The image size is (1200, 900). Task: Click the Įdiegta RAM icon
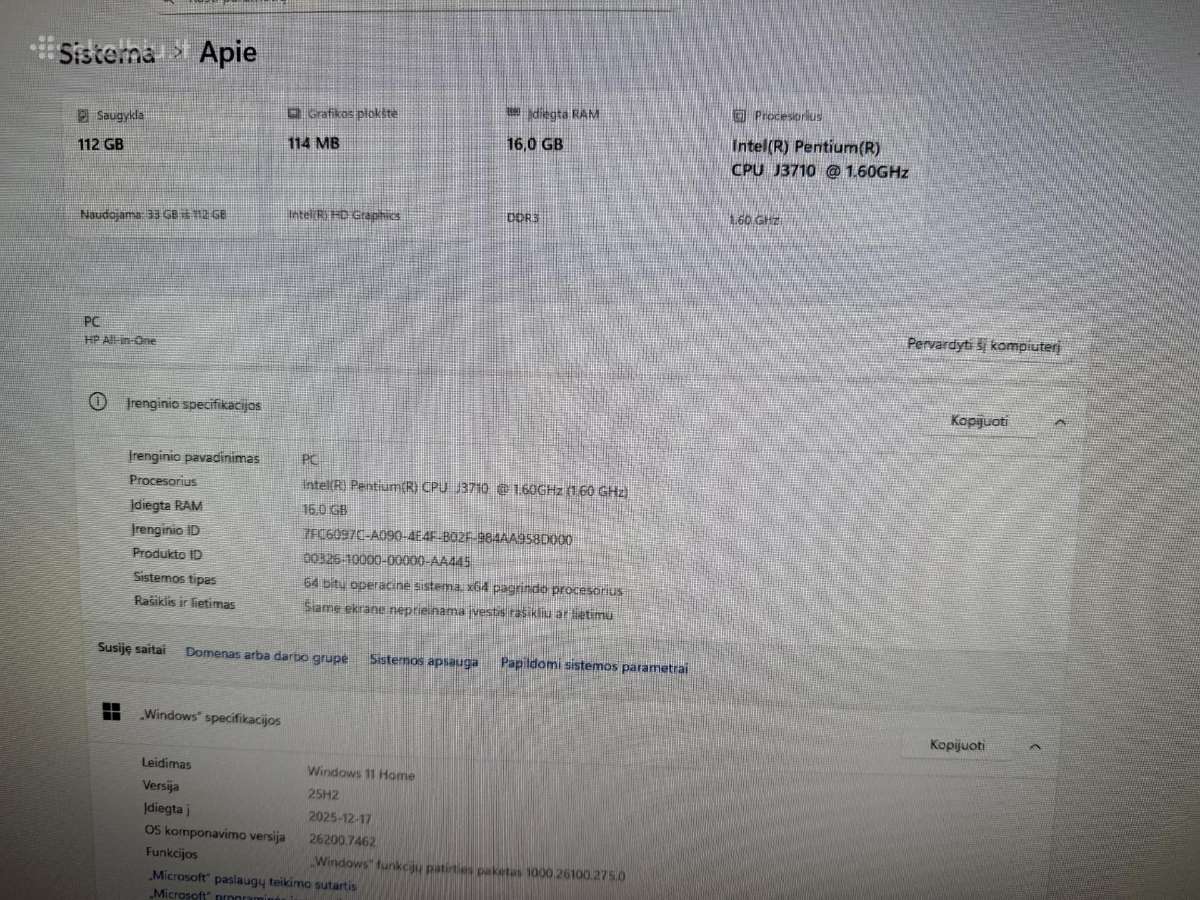pos(514,114)
